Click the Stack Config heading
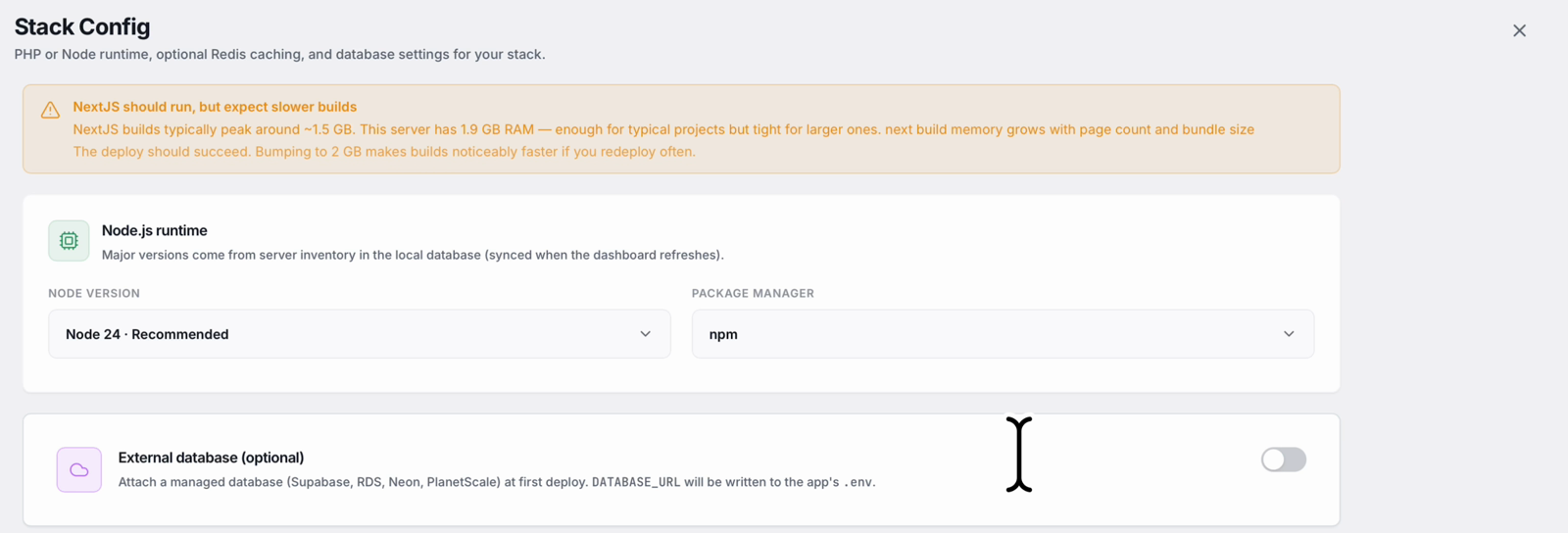The height and width of the screenshot is (533, 1568). click(82, 26)
